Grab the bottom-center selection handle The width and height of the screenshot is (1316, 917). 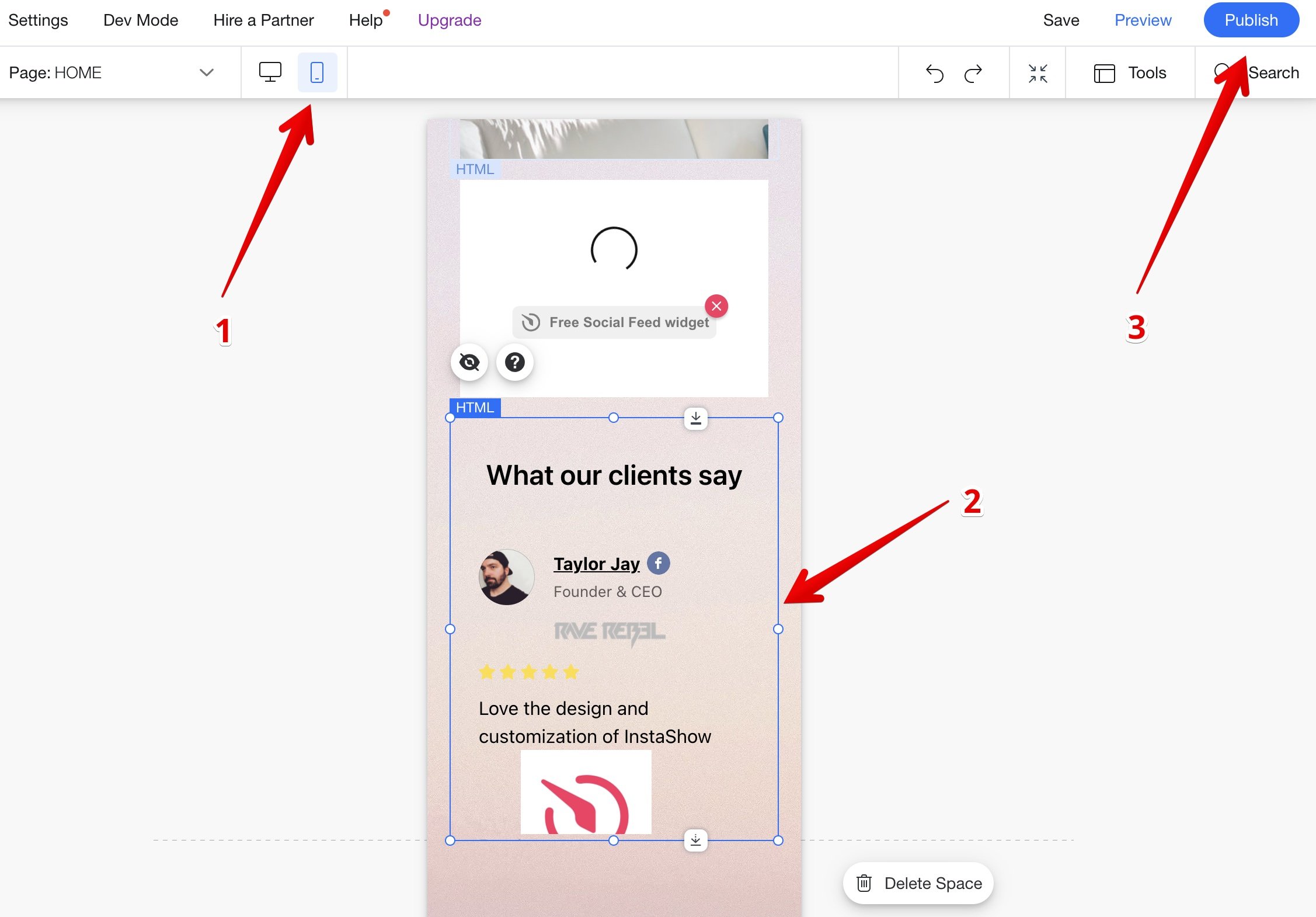(x=613, y=840)
